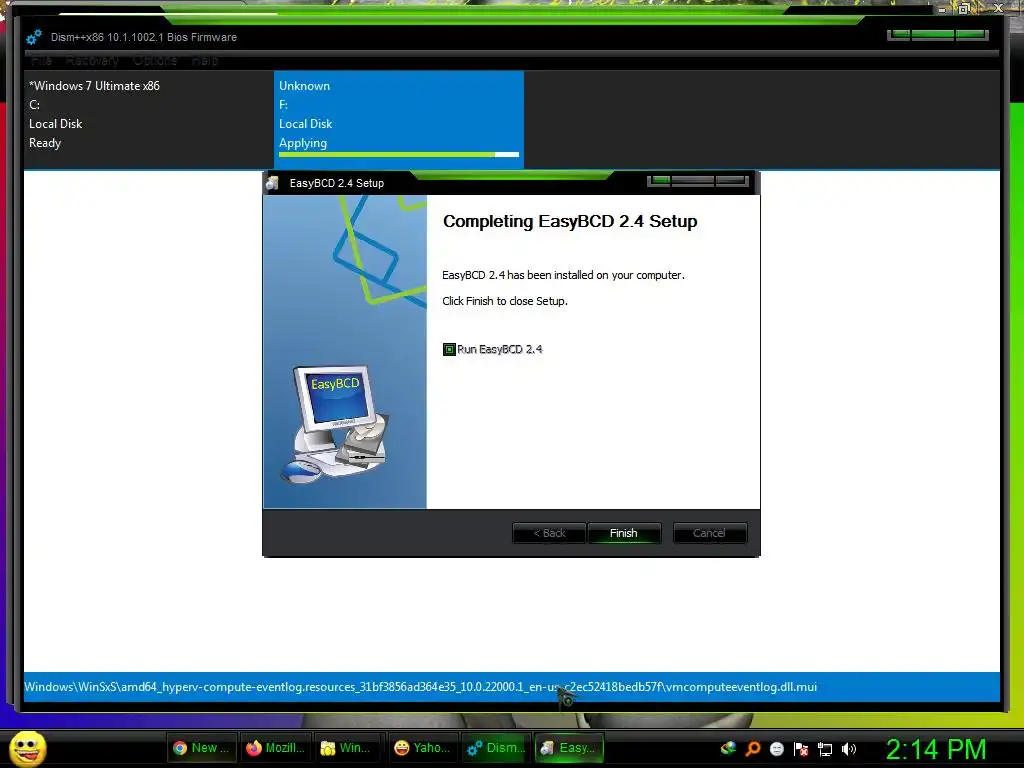Open the Start menu smiley button
This screenshot has height=768, width=1024.
(28, 748)
